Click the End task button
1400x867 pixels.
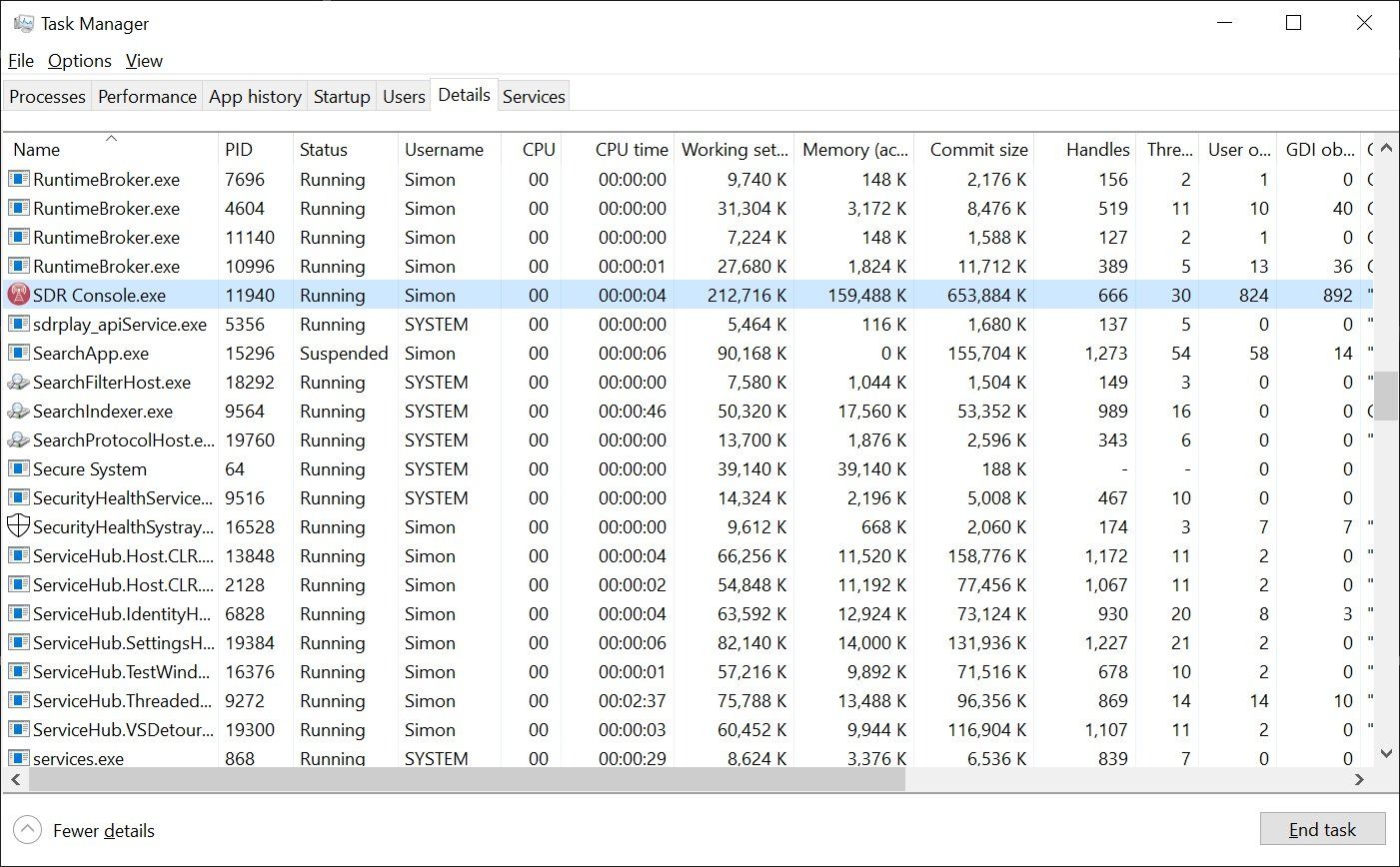point(1322,830)
